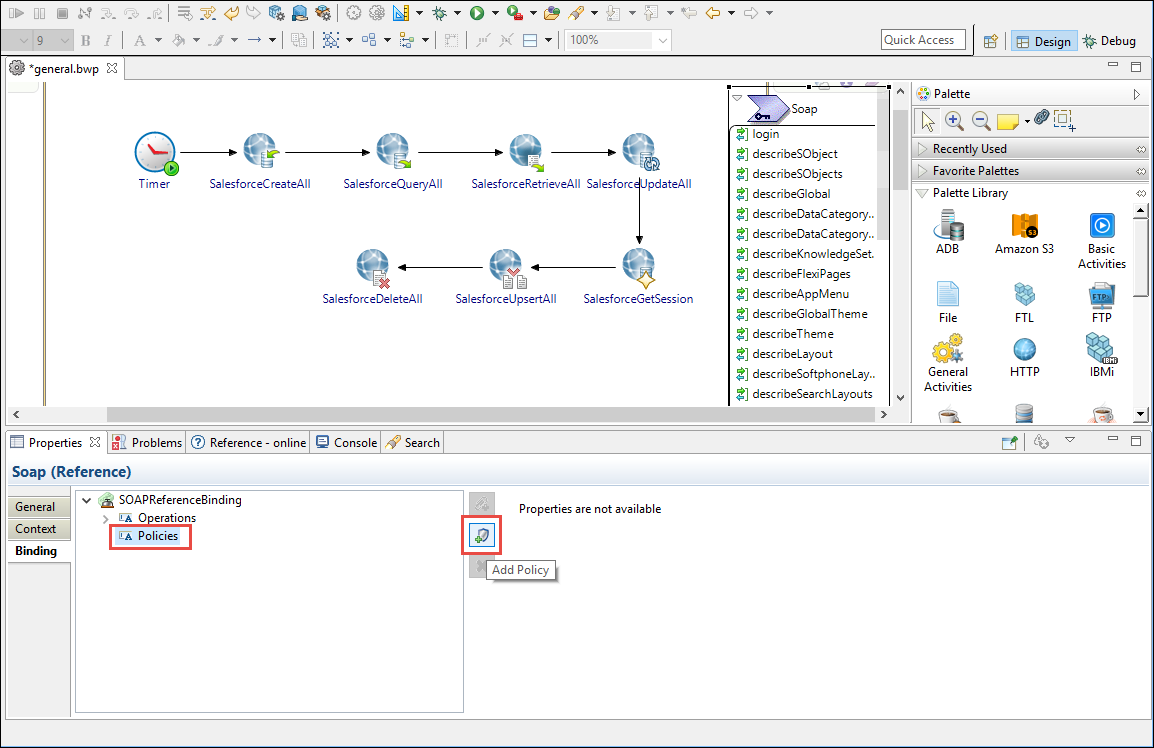Expand the Operations tree node
This screenshot has height=748, width=1154.
[x=105, y=518]
